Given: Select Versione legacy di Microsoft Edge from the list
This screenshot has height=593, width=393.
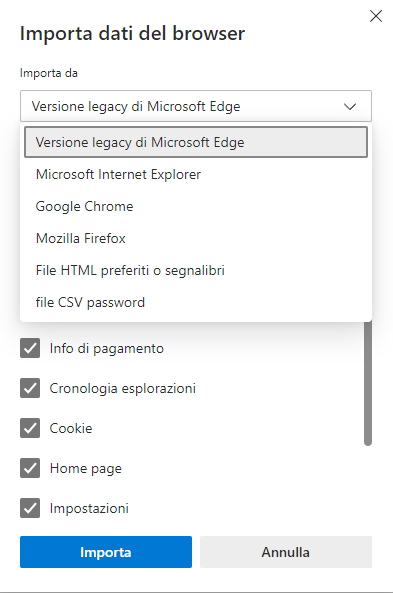Looking at the screenshot, I should [x=196, y=142].
